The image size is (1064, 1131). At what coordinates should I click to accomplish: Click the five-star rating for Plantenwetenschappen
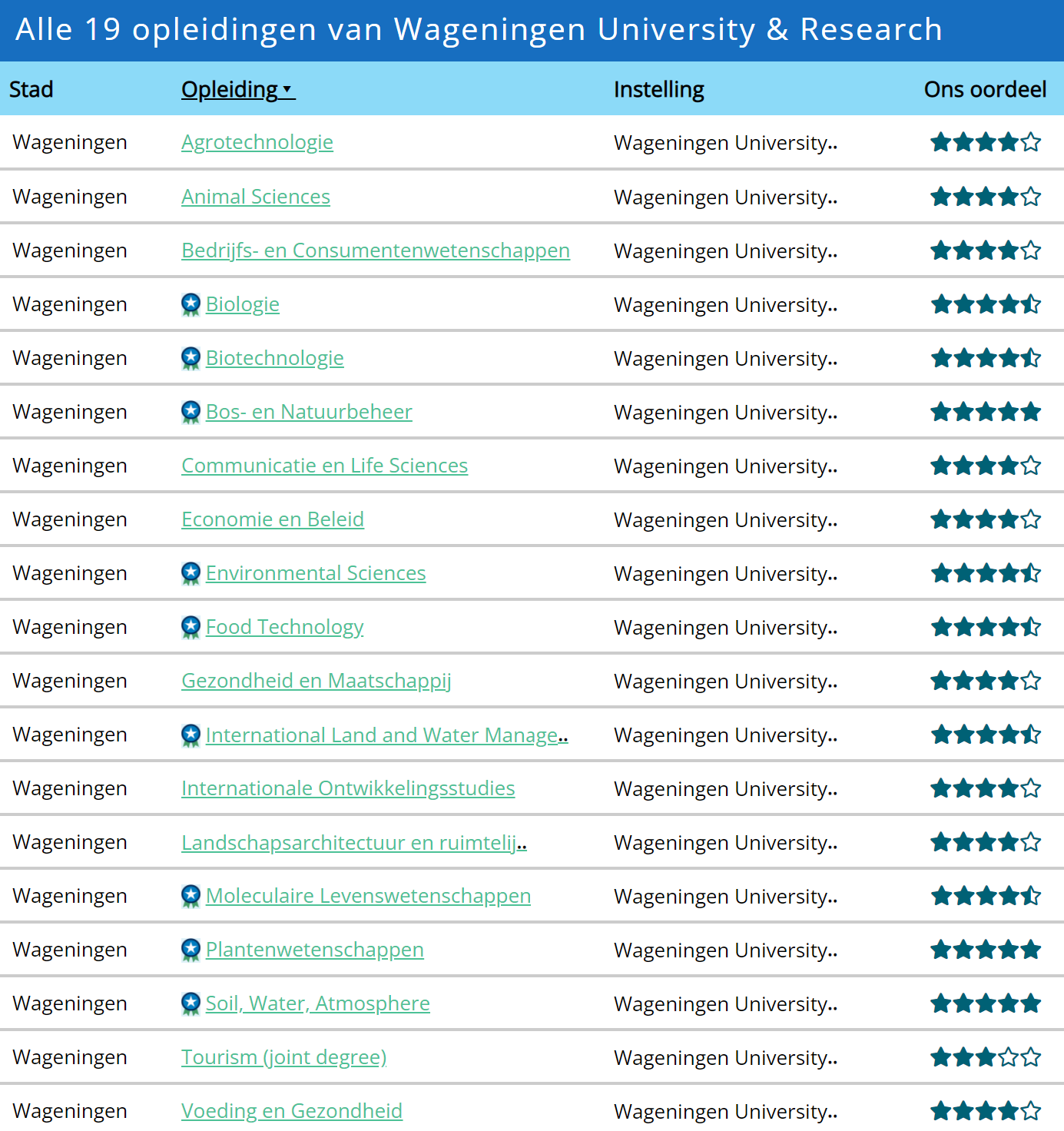pos(985,950)
